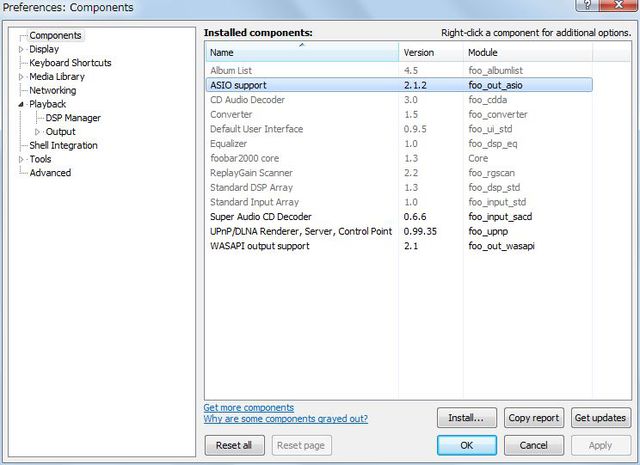
Task: Open Why are some components grayed out link
Action: (x=286, y=419)
